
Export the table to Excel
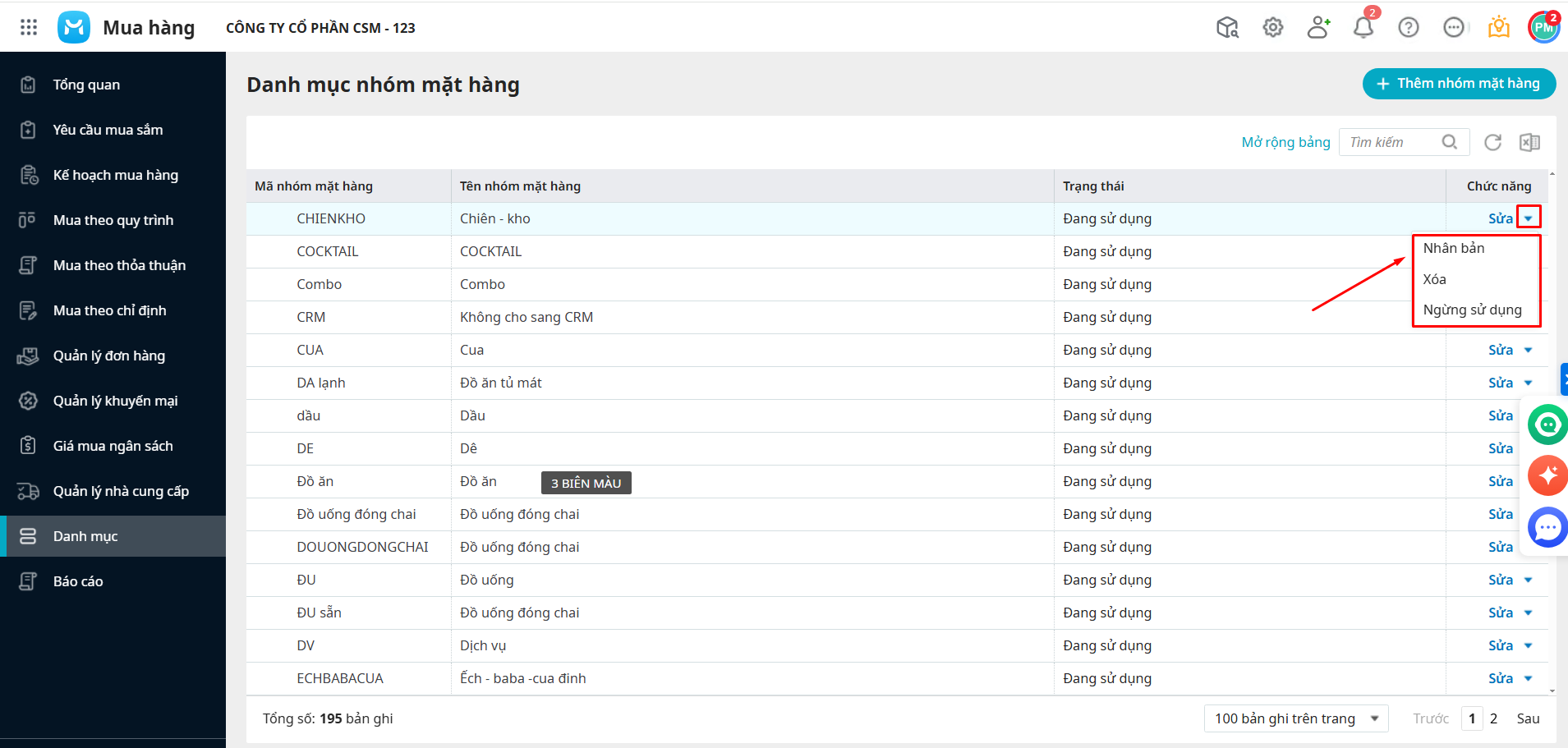(x=1529, y=143)
